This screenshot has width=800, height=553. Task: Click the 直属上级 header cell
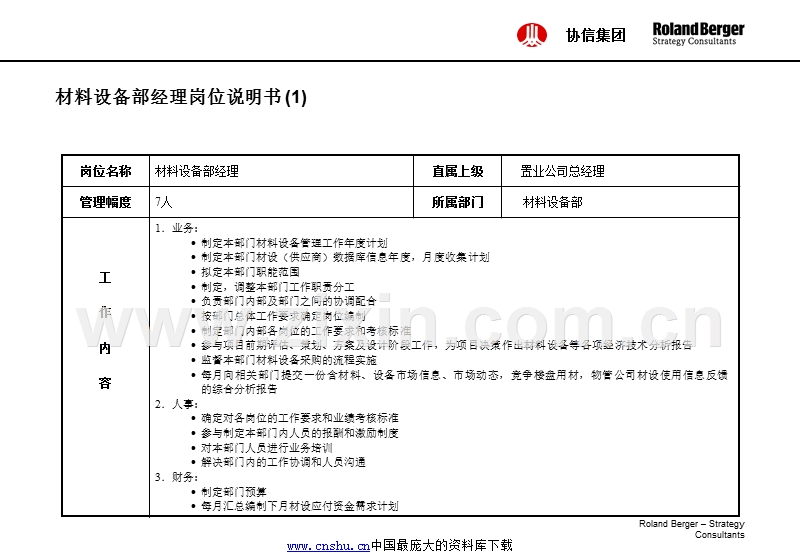click(x=458, y=171)
